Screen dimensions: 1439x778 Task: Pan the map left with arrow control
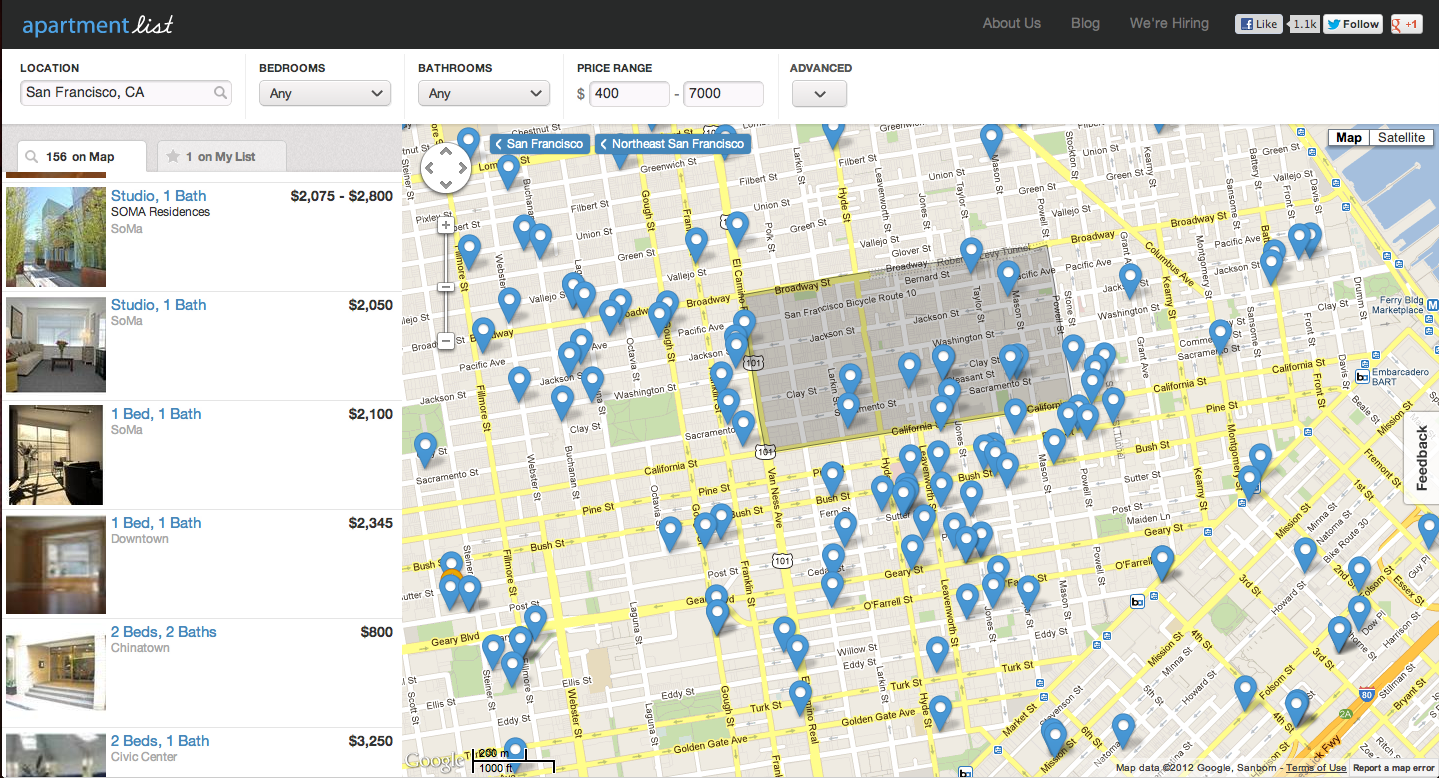pyautogui.click(x=430, y=169)
